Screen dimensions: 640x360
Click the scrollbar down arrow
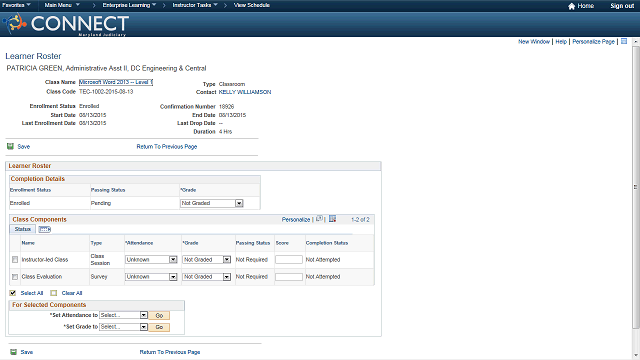pyautogui.click(x=636, y=355)
